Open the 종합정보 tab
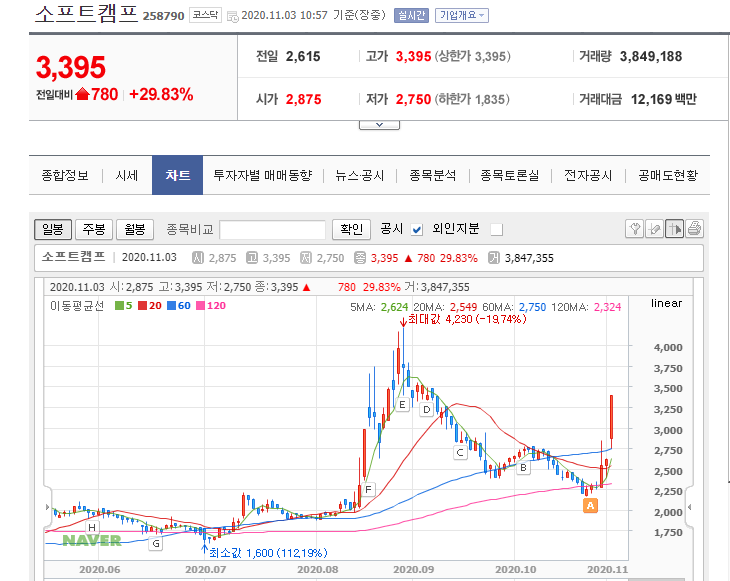The image size is (730, 581). [65, 176]
